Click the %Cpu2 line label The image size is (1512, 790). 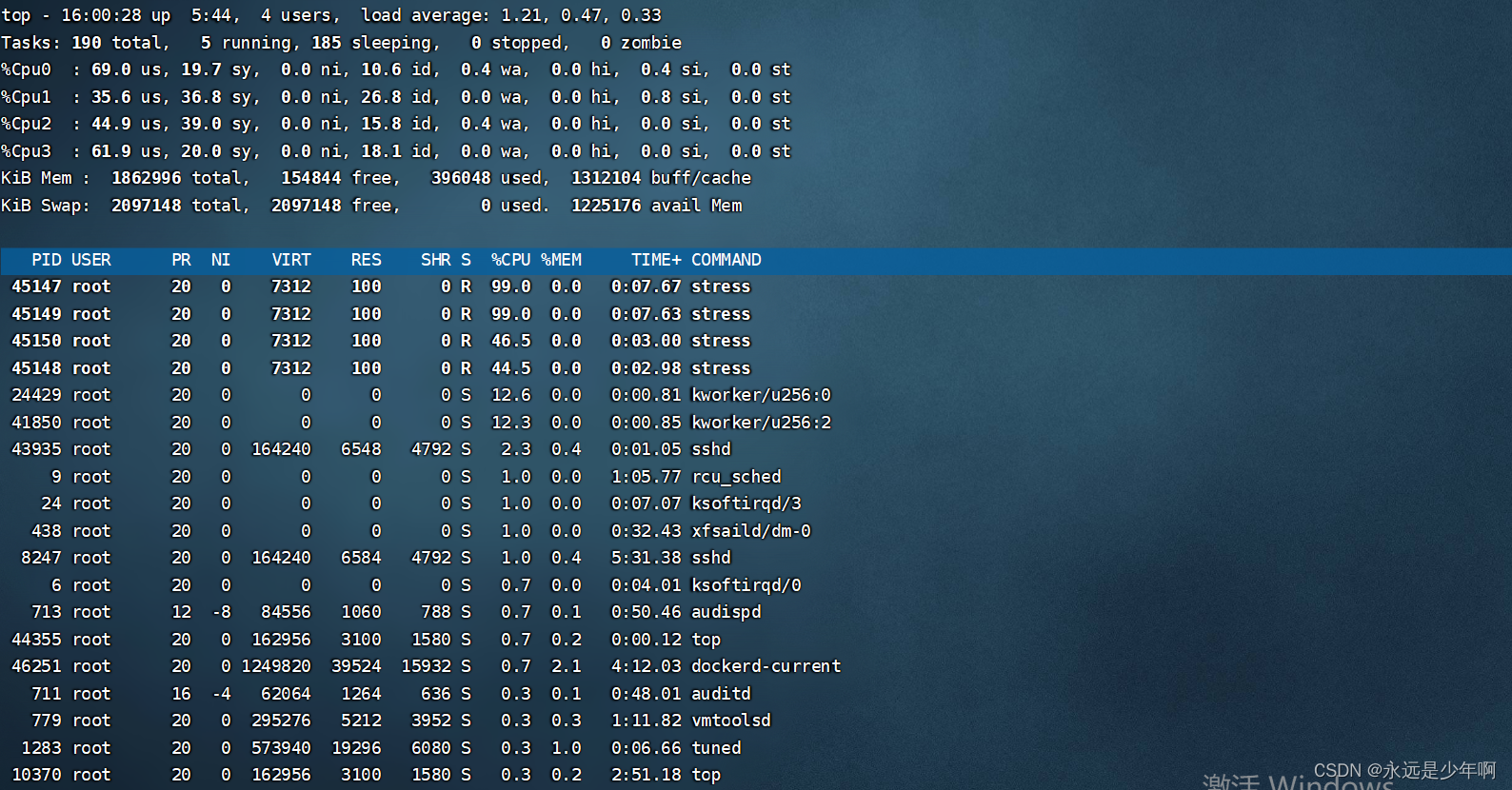[x=27, y=124]
